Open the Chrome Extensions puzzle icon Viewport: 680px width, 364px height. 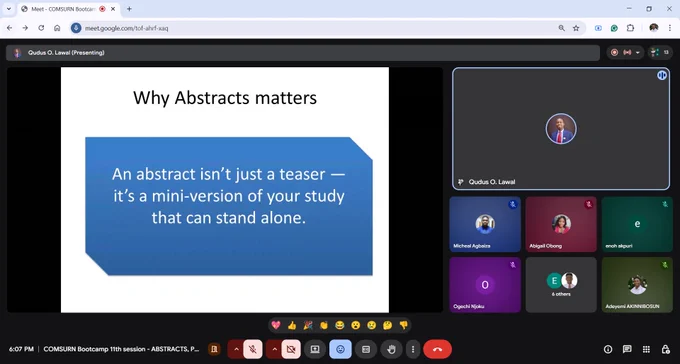click(630, 28)
